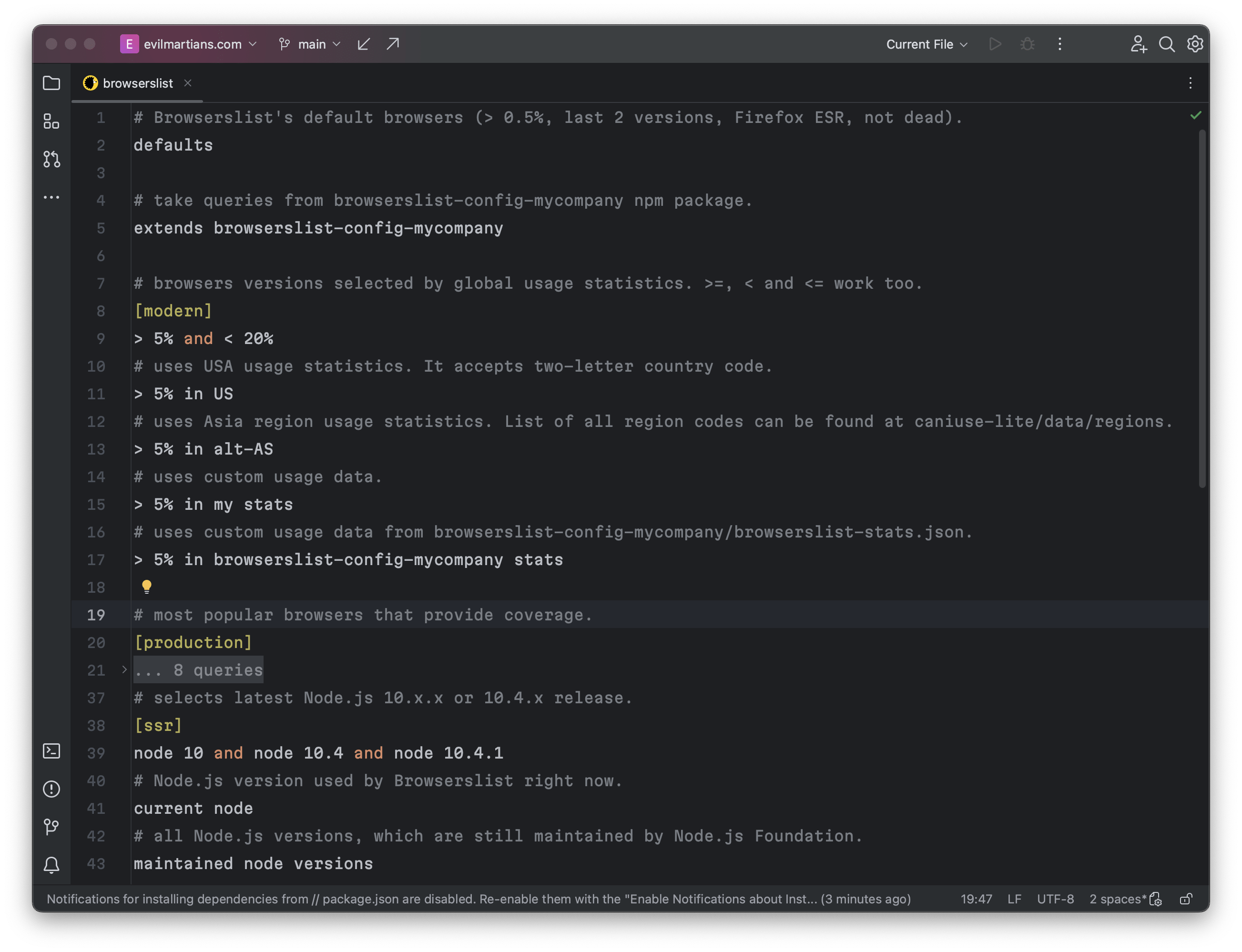Click the '> 5% in US' query
This screenshot has height=952, width=1242.
click(x=183, y=393)
